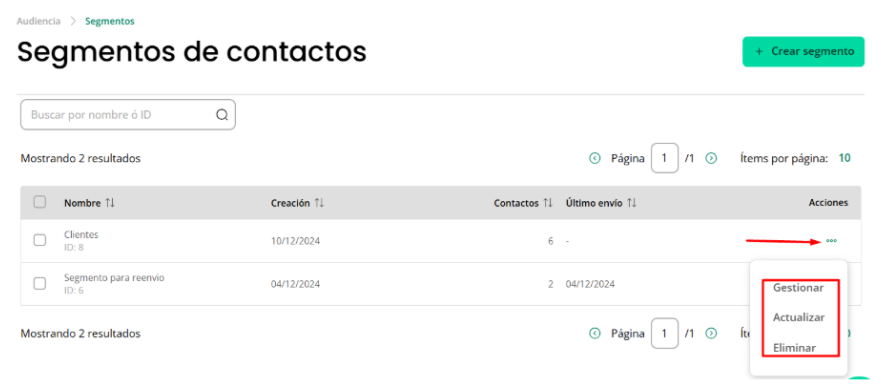Sort by Creación using its sort arrows
Image resolution: width=874 pixels, height=384 pixels.
point(319,203)
